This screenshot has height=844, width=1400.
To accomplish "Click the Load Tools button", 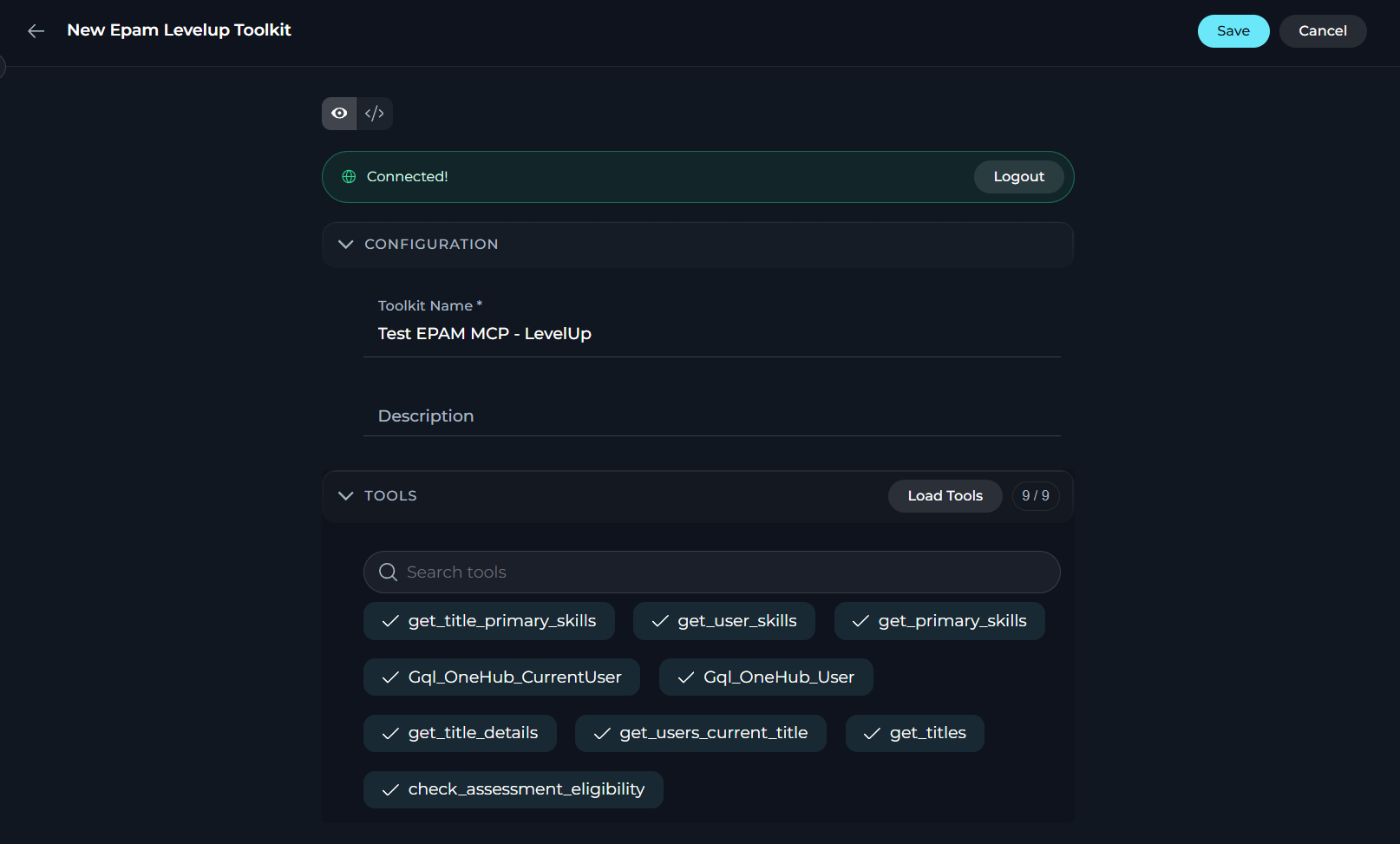I will click(x=945, y=496).
